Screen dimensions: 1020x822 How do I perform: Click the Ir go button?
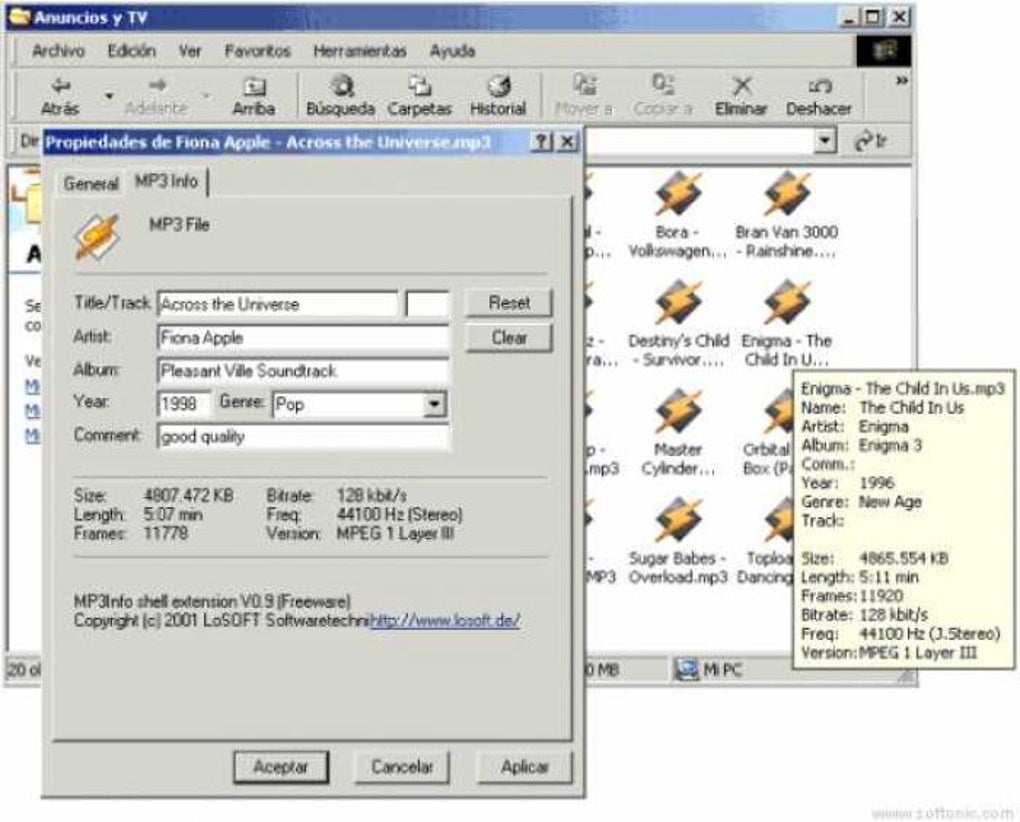coord(870,140)
